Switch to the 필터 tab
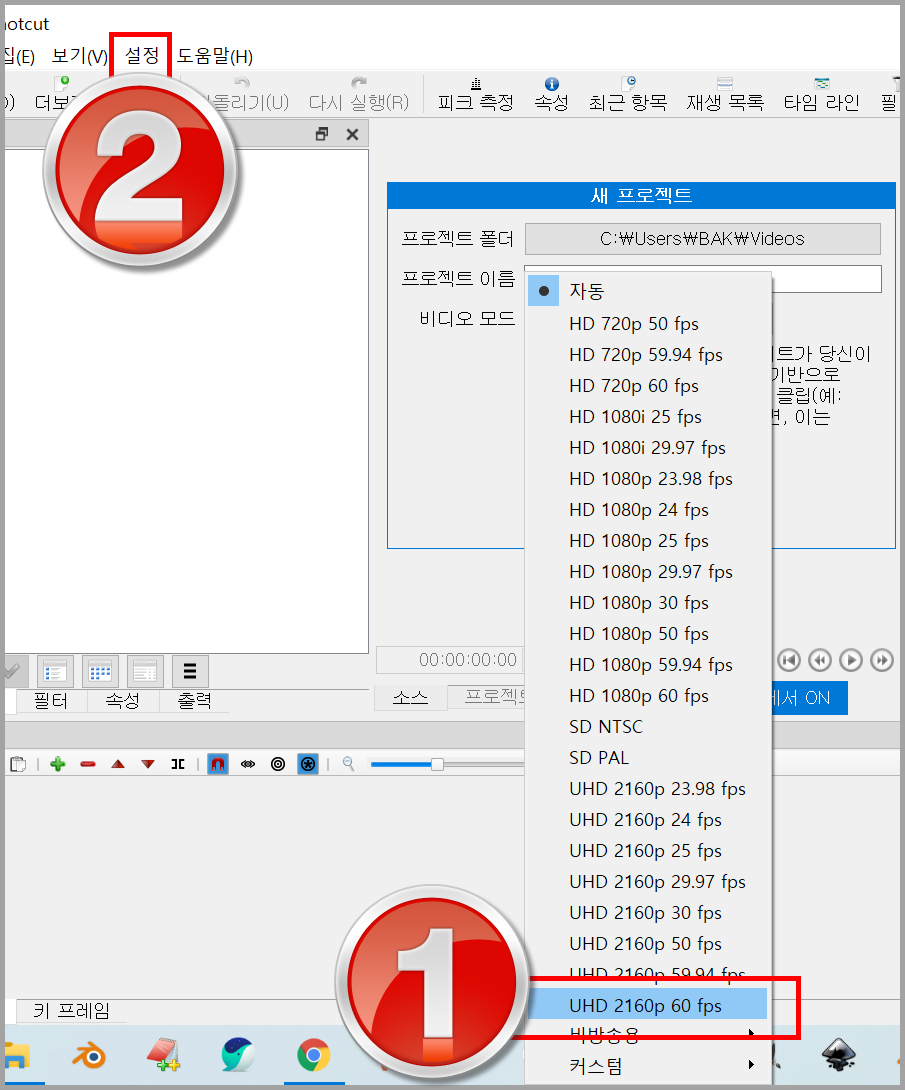The image size is (905, 1090). [51, 701]
